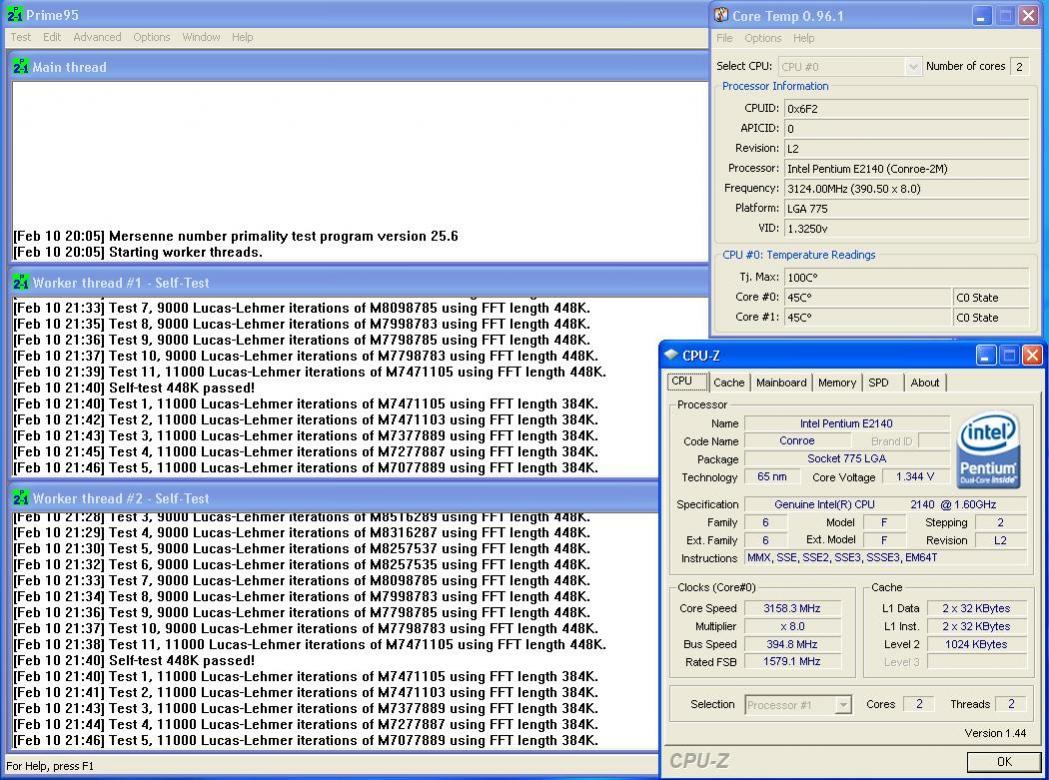Image resolution: width=1049 pixels, height=780 pixels.
Task: Click the Code Name value Conroe
Action: tap(797, 441)
